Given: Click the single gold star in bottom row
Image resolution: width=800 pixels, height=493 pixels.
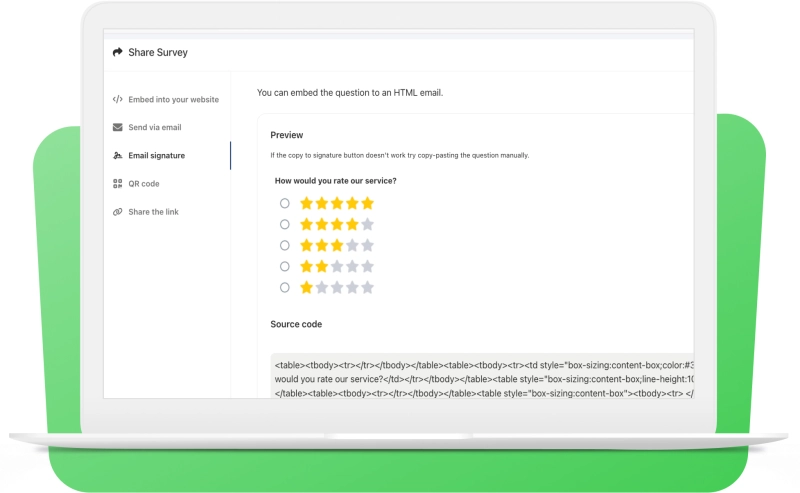Looking at the screenshot, I should coord(307,287).
